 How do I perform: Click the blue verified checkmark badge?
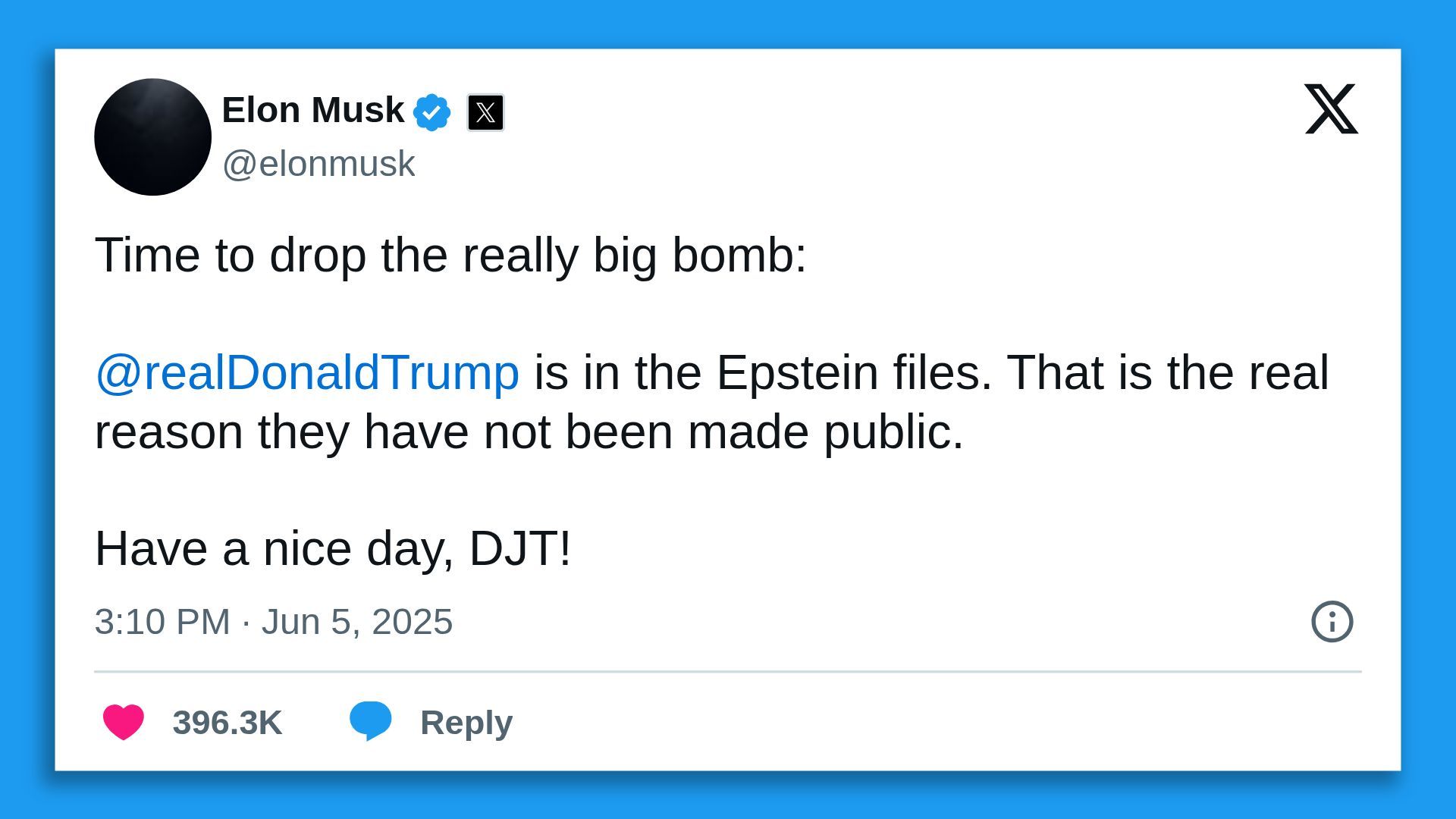click(x=431, y=112)
